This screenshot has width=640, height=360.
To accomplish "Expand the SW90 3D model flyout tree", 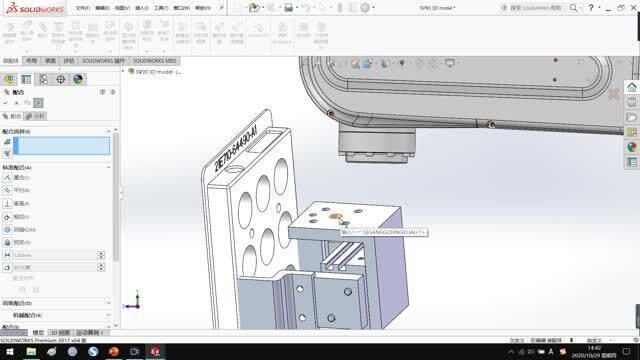I will point(123,71).
